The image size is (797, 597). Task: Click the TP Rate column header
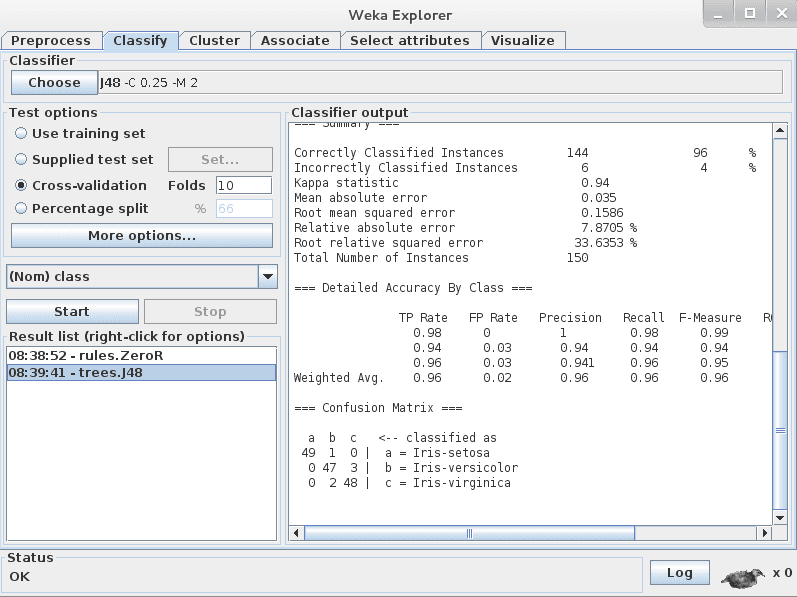point(423,318)
